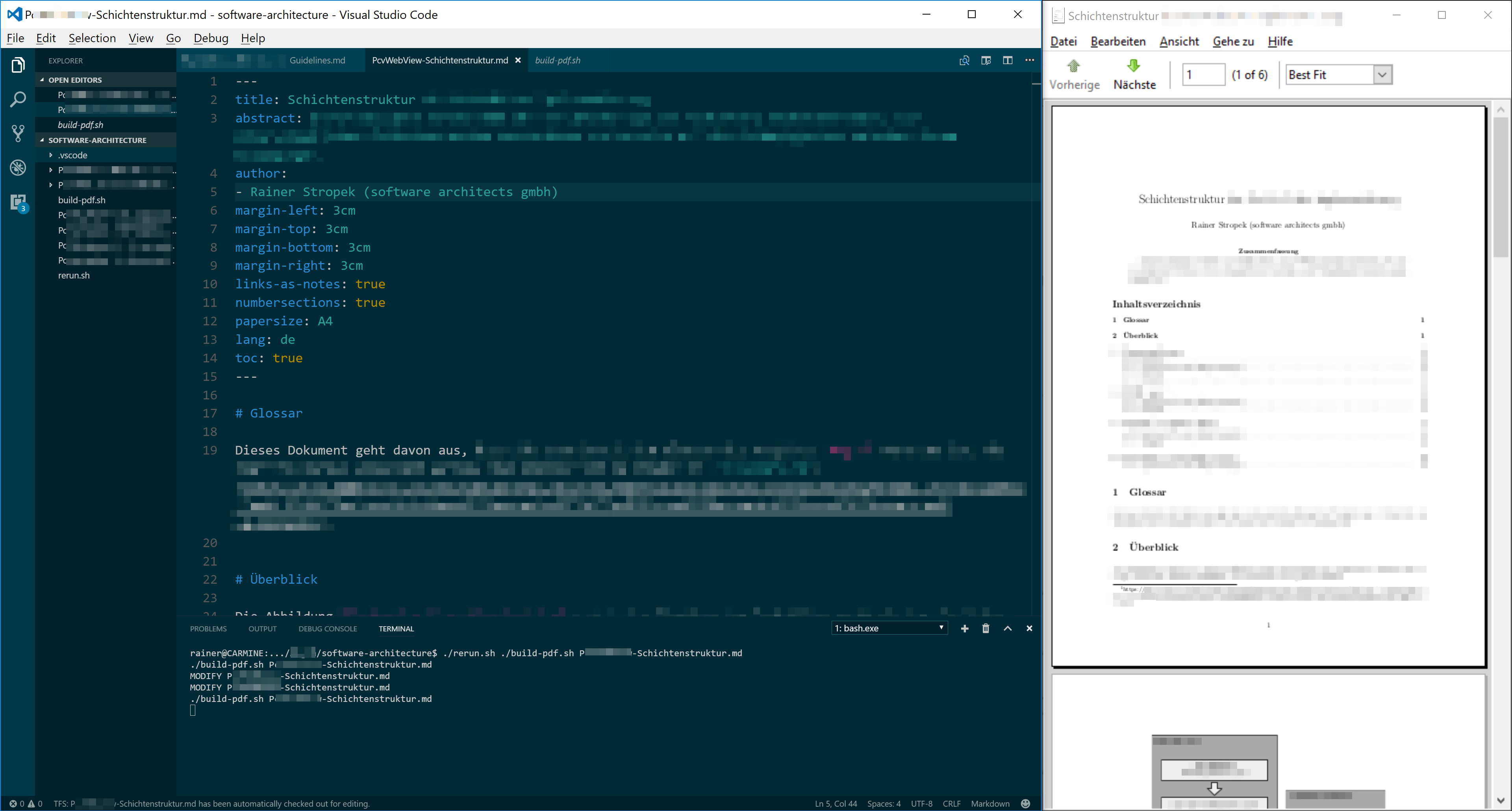The image size is (1512, 811).
Task: Open the Edit menu in VS Code
Action: [x=46, y=38]
